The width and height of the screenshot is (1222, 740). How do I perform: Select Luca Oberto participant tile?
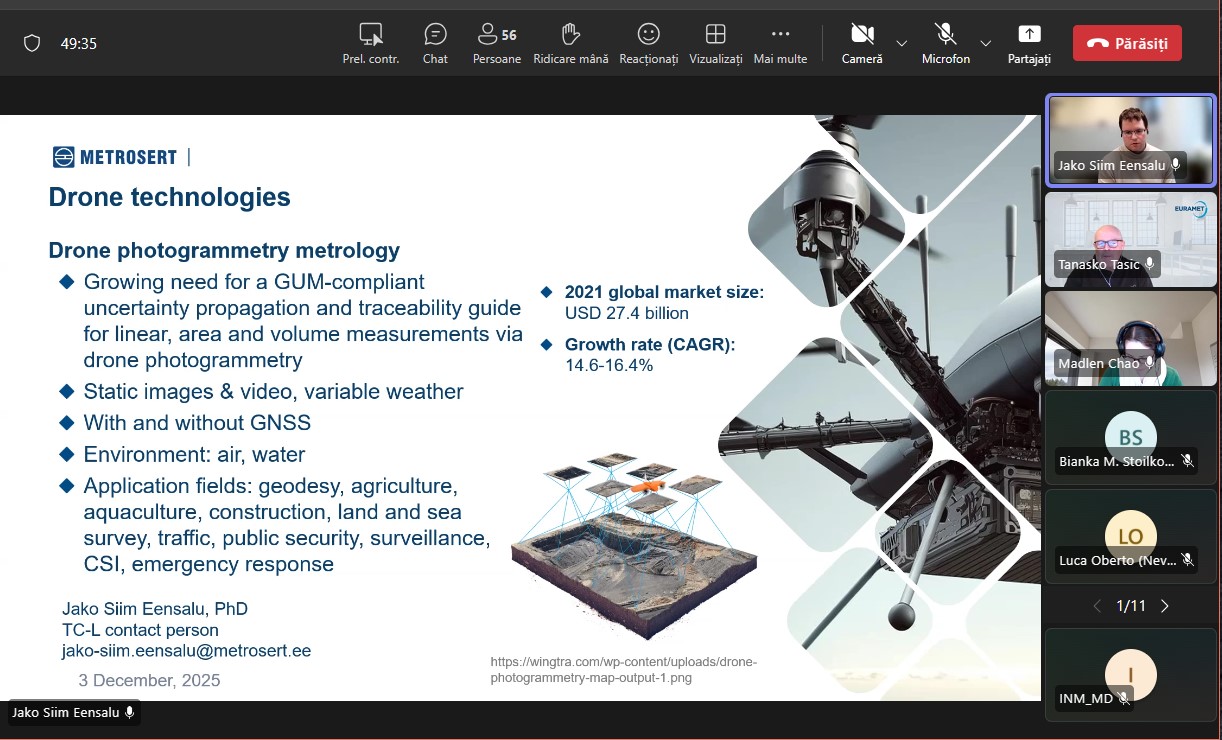click(1130, 535)
